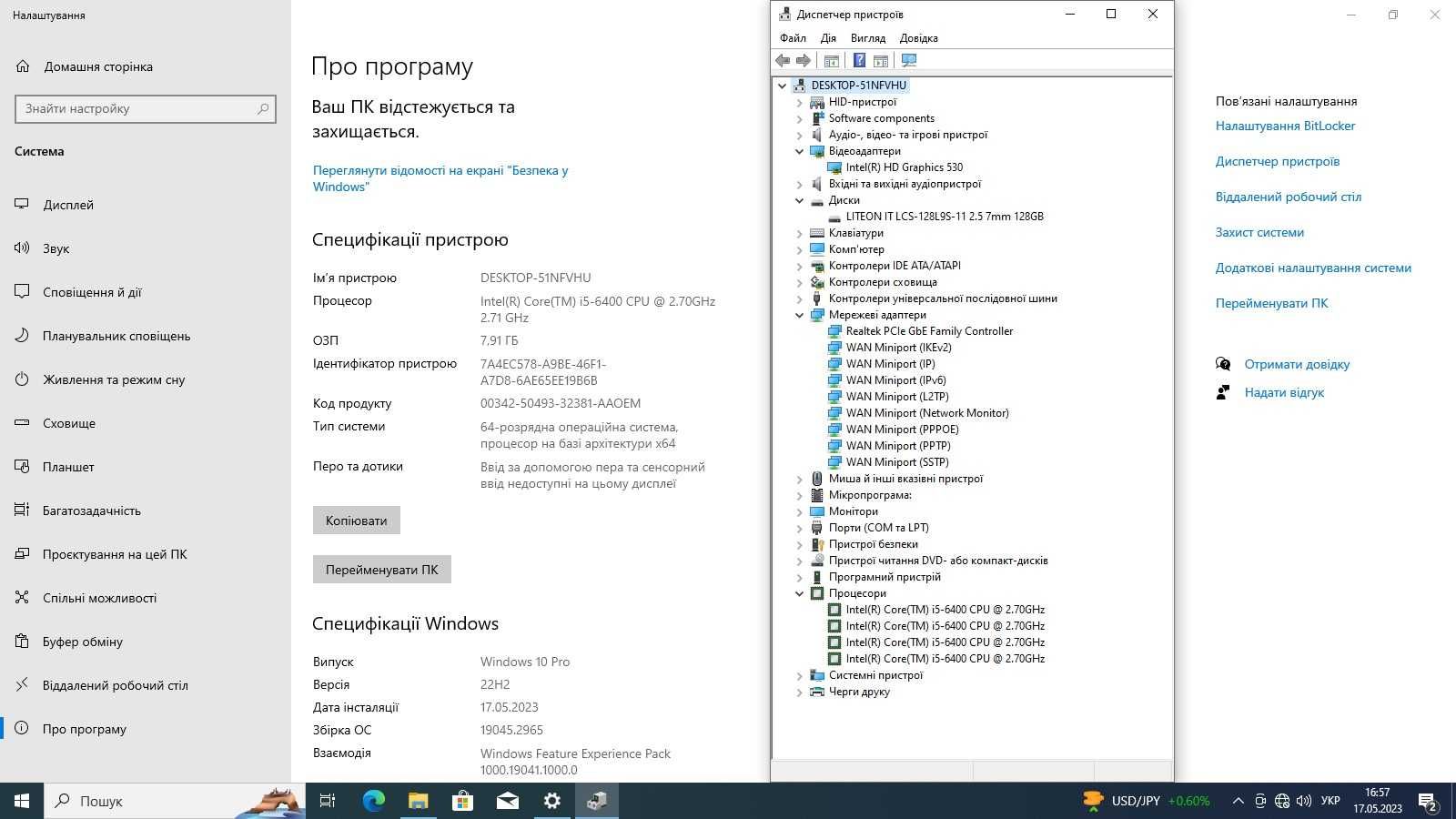Click the Forward arrow in Device Manager toolbar
The height and width of the screenshot is (819, 1456).
coord(804,60)
